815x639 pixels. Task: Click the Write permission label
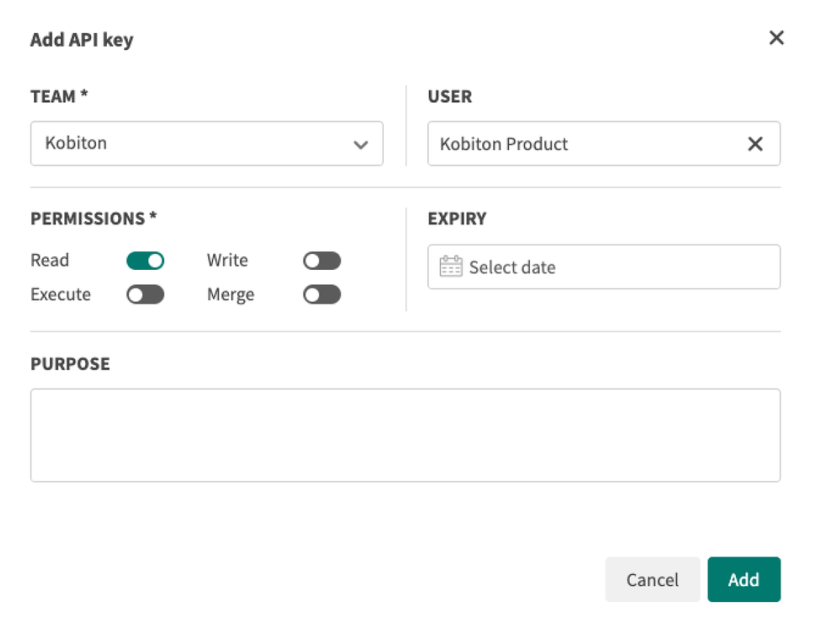coord(227,260)
